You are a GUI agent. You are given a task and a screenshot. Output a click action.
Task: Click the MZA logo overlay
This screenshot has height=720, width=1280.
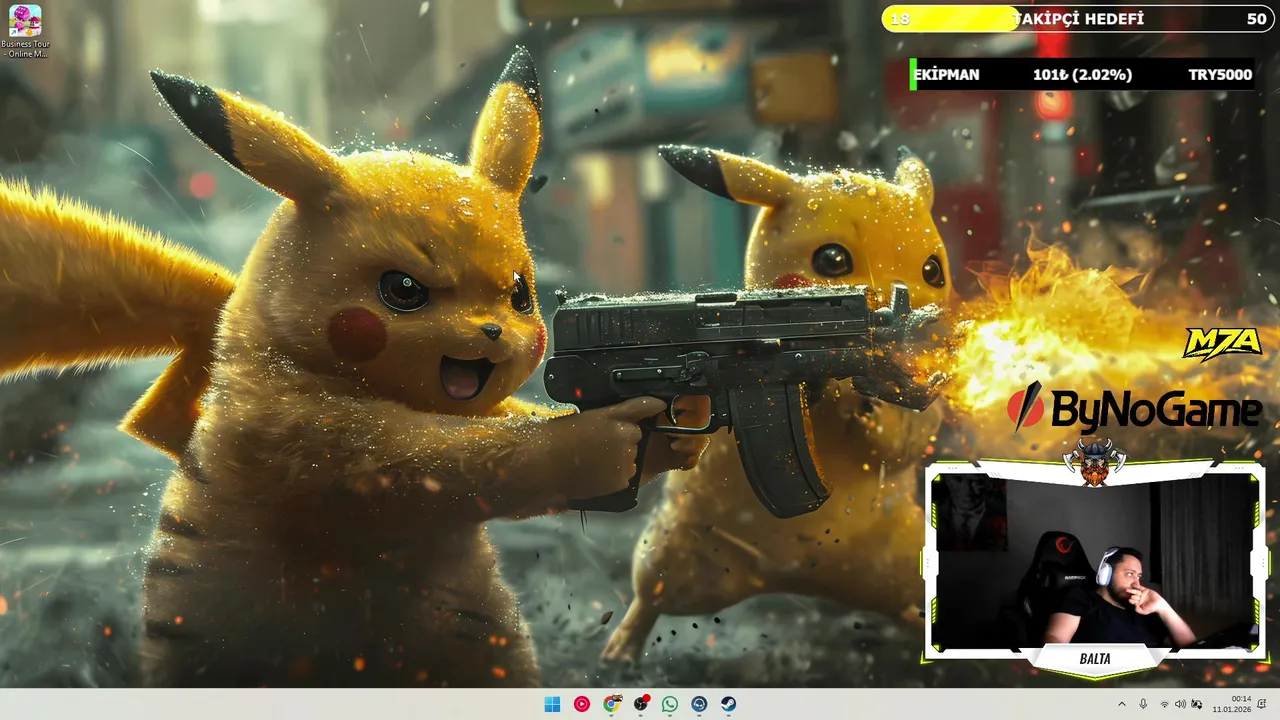(1222, 343)
